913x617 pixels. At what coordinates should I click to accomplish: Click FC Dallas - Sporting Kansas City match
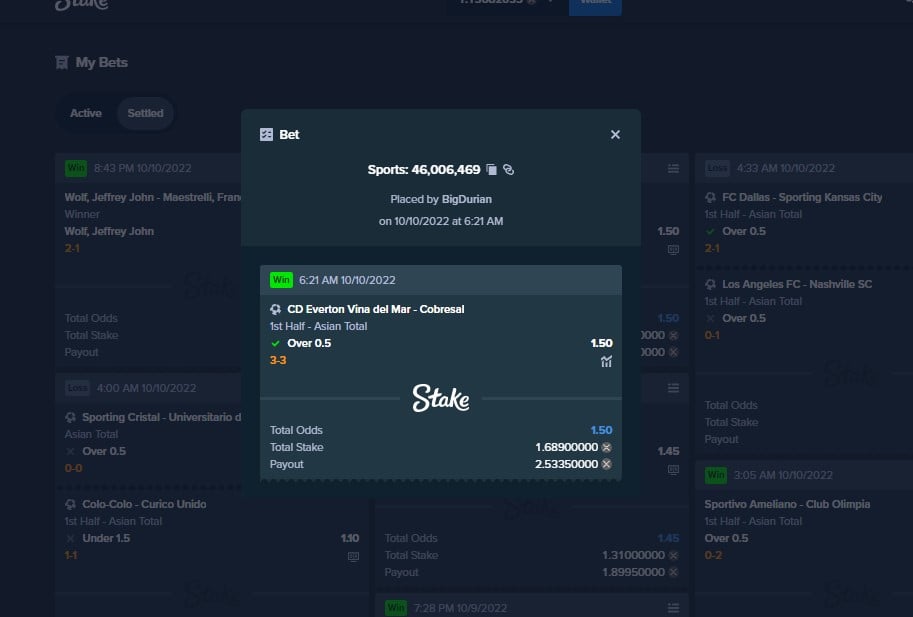point(802,197)
